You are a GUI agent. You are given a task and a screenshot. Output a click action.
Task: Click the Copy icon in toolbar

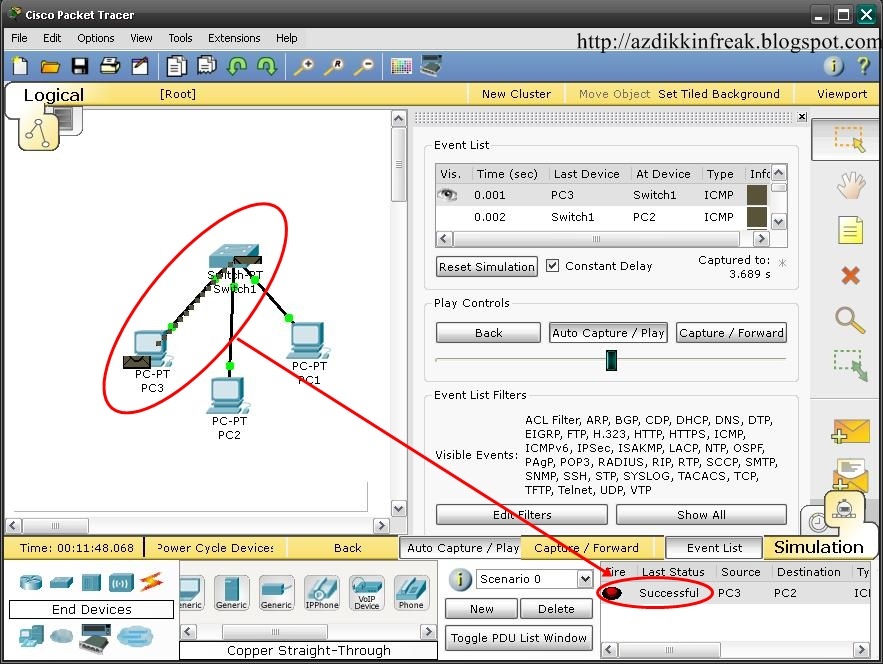pos(177,66)
